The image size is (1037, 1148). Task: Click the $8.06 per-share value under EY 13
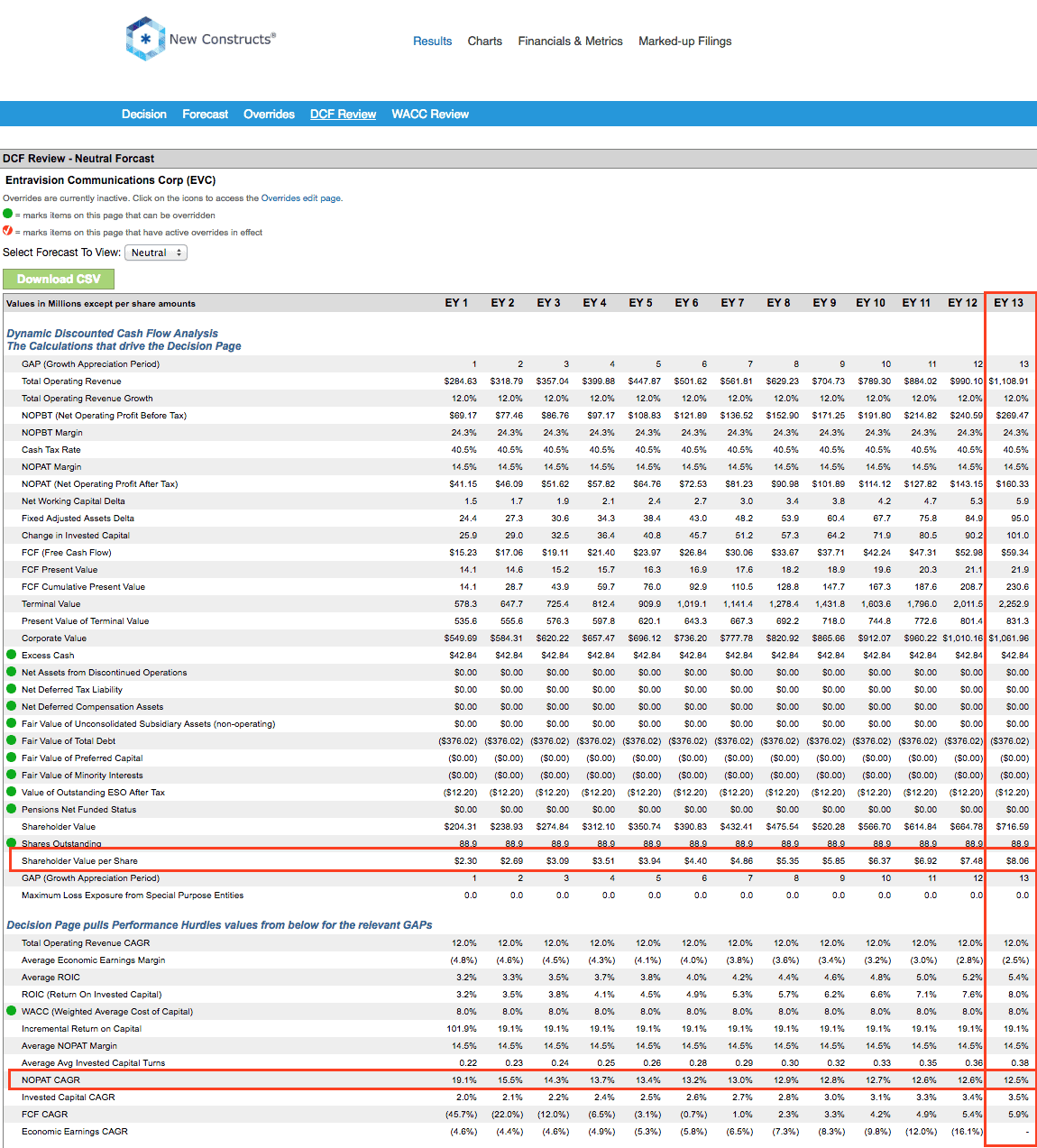[x=1017, y=861]
